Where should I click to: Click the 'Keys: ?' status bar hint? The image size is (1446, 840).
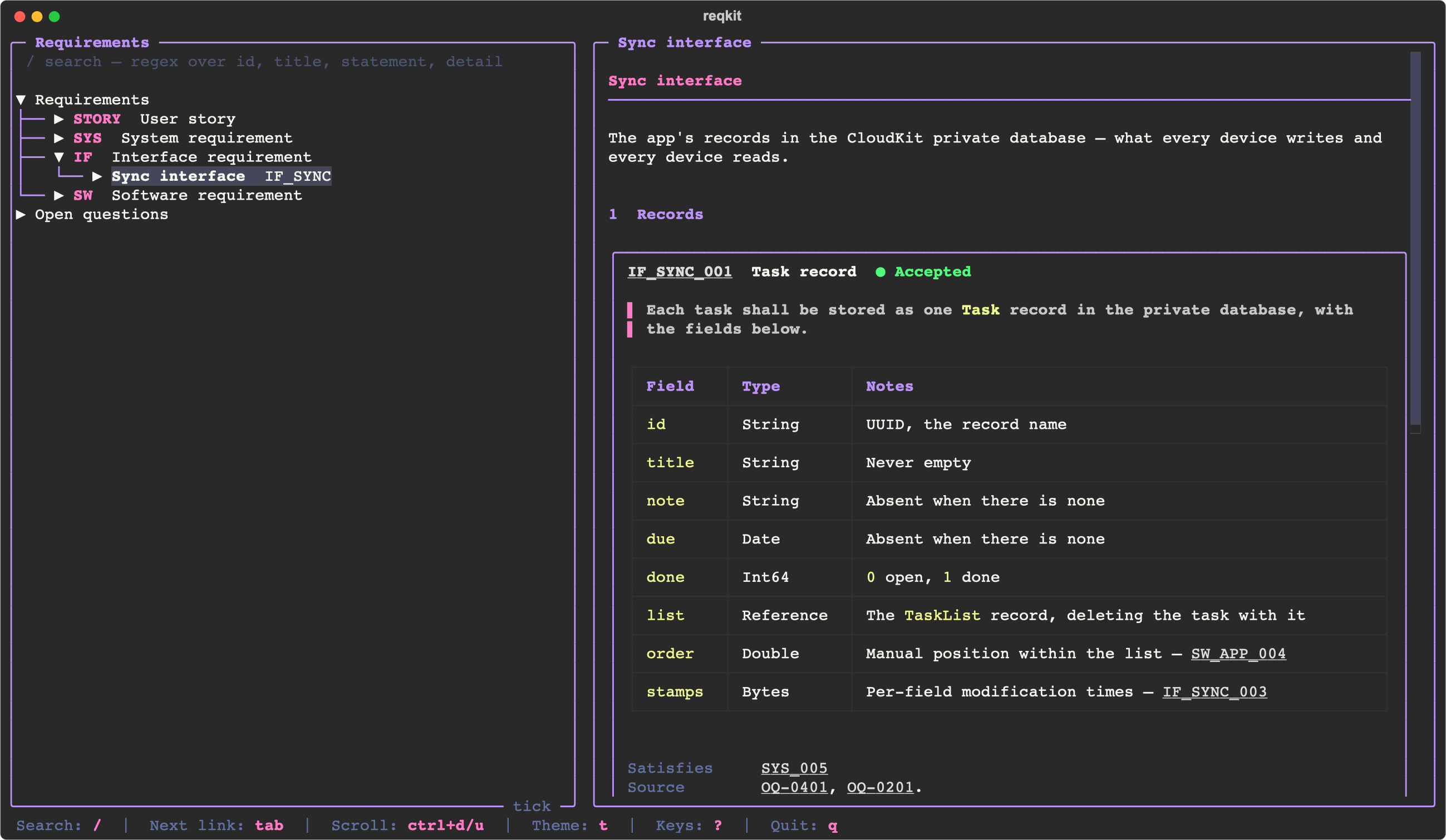[689, 826]
